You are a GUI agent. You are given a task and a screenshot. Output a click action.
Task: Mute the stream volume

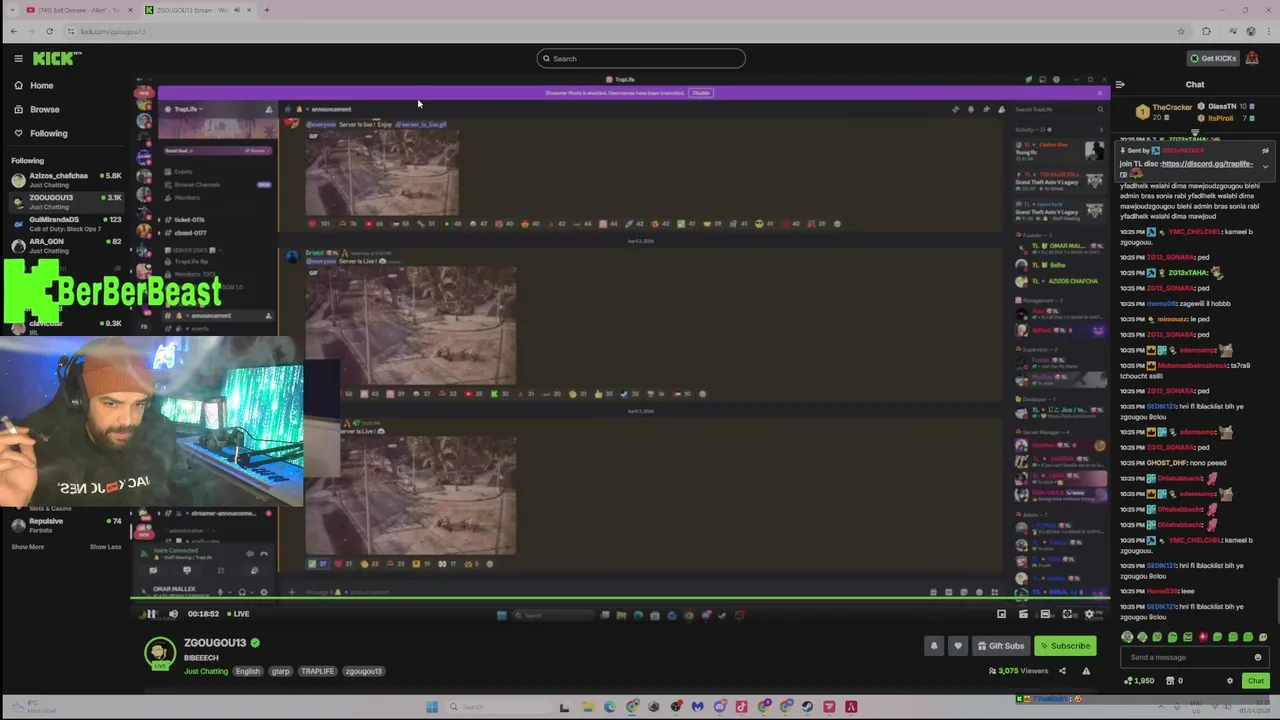(173, 614)
